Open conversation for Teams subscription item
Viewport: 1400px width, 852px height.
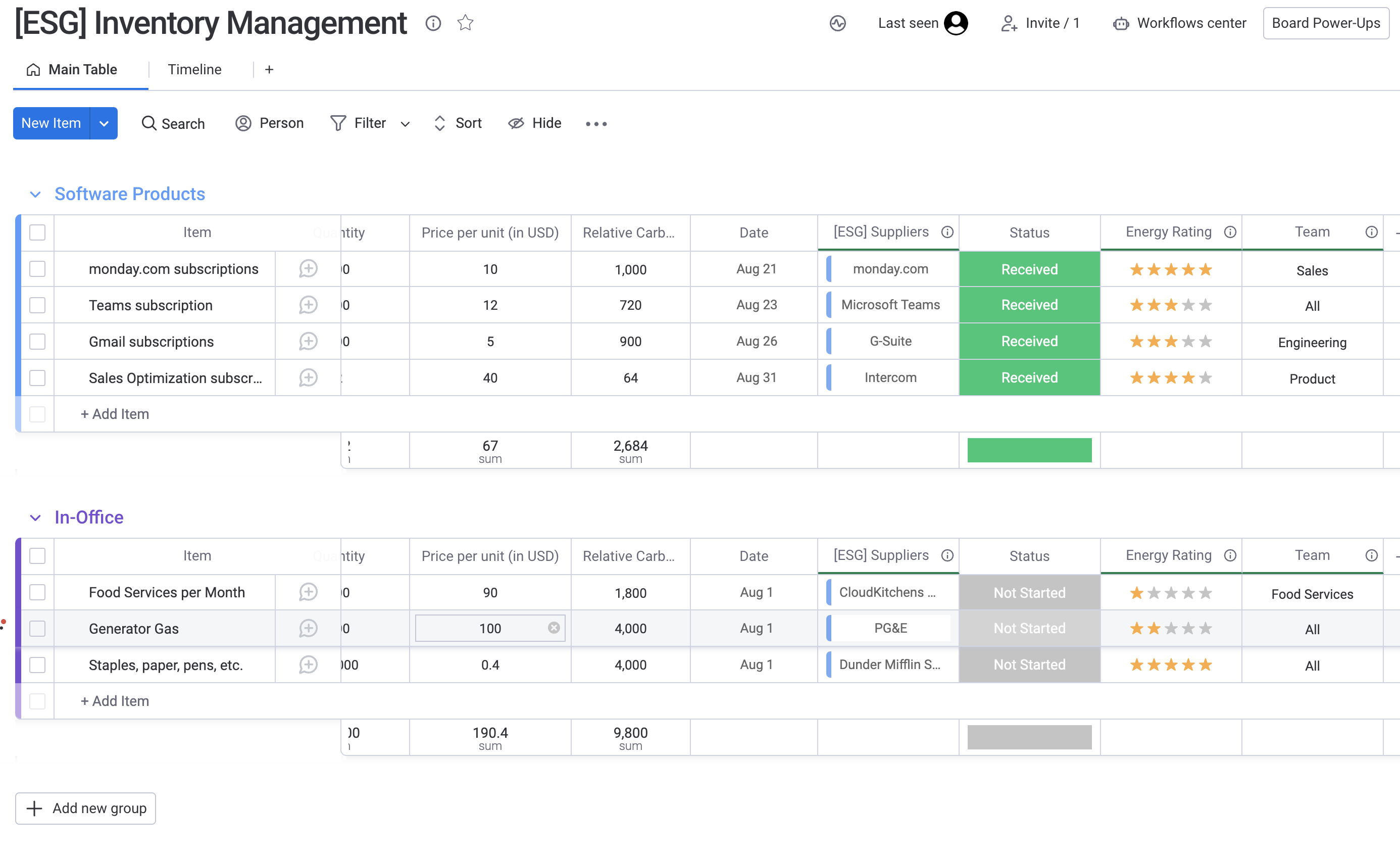coord(308,305)
